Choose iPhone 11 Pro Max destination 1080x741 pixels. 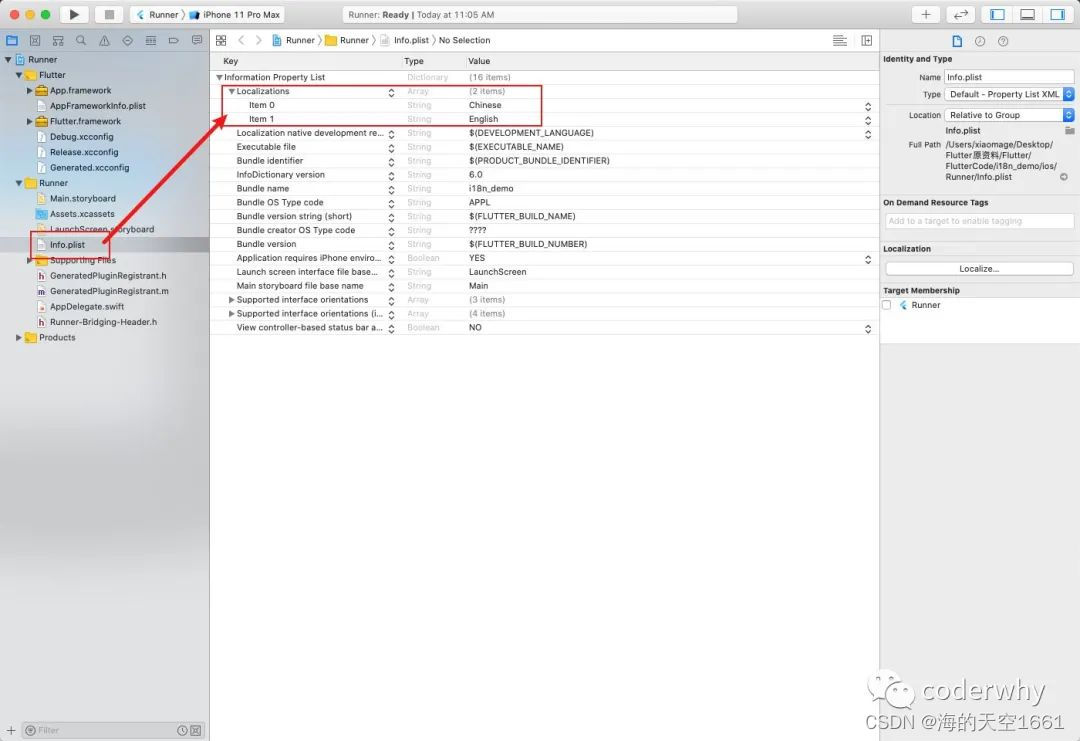[x=235, y=14]
